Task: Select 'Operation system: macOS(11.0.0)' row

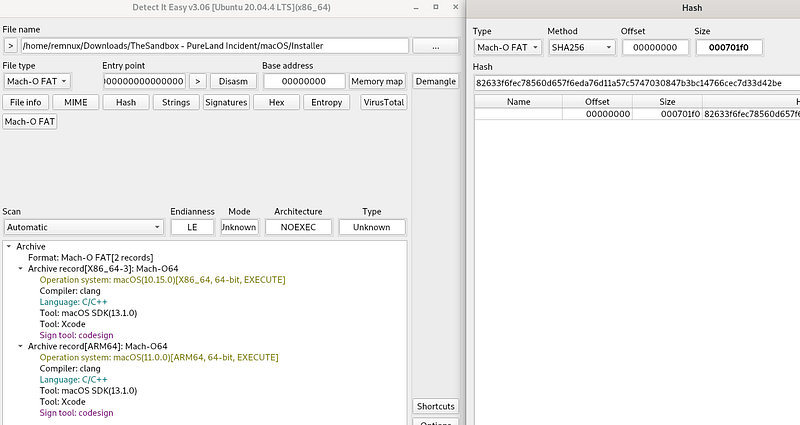Action: coord(159,357)
